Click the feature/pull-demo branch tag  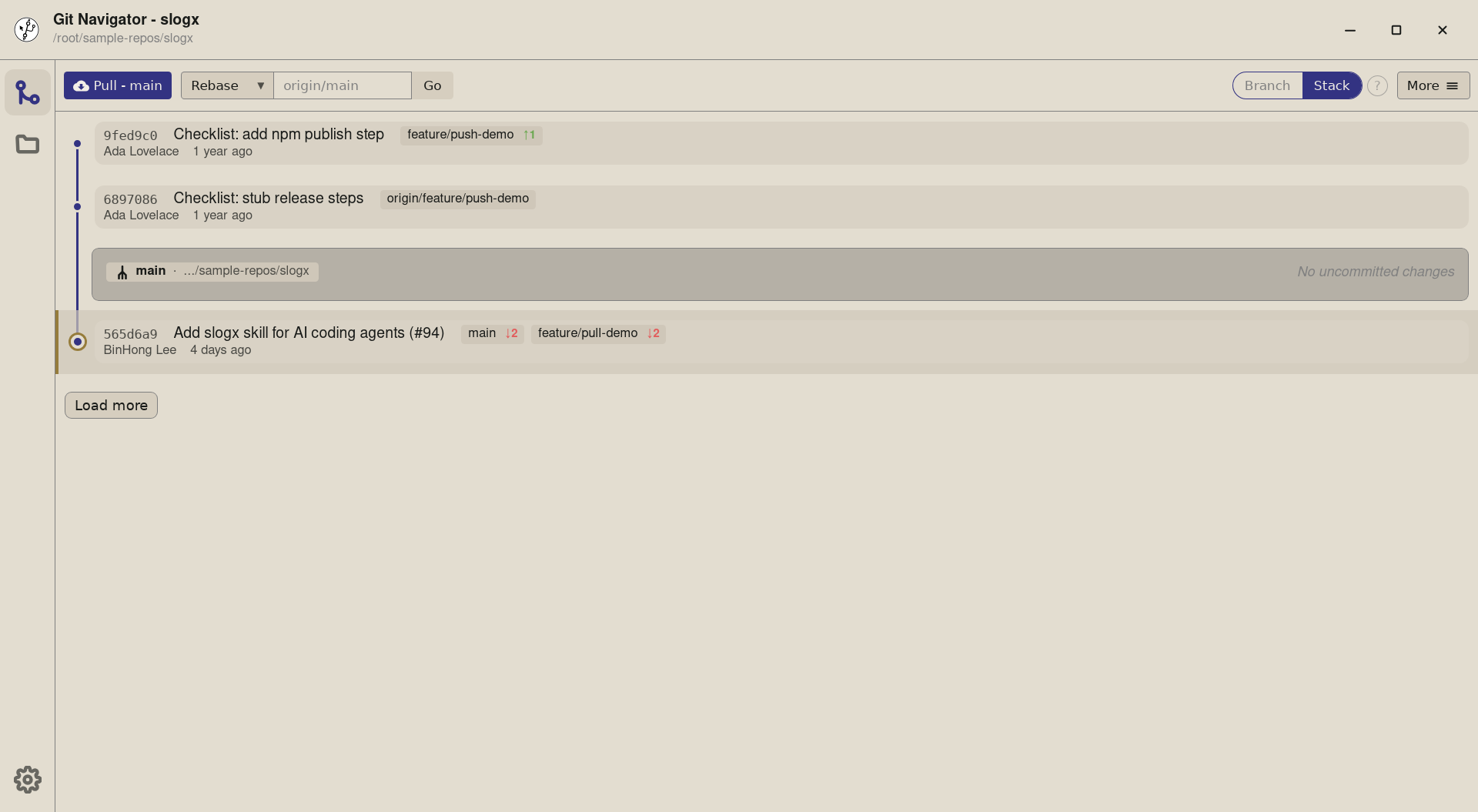598,333
